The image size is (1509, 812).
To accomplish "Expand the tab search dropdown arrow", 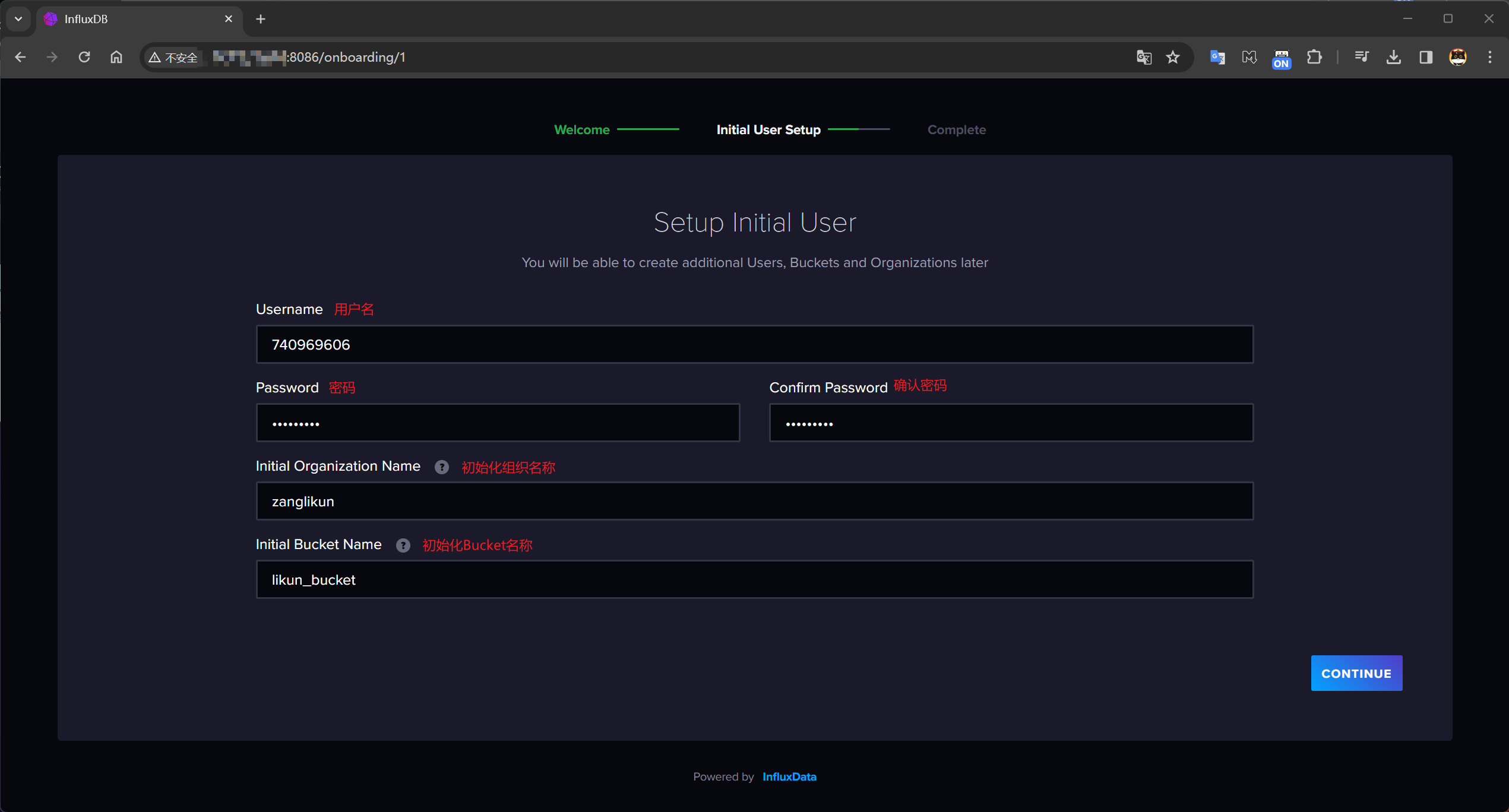I will [18, 19].
